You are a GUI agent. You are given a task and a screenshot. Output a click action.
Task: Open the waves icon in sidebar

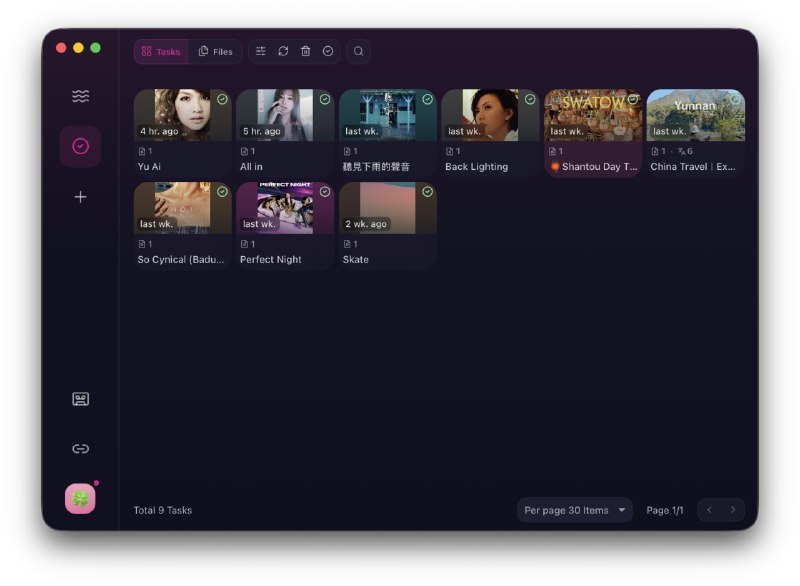pos(81,96)
